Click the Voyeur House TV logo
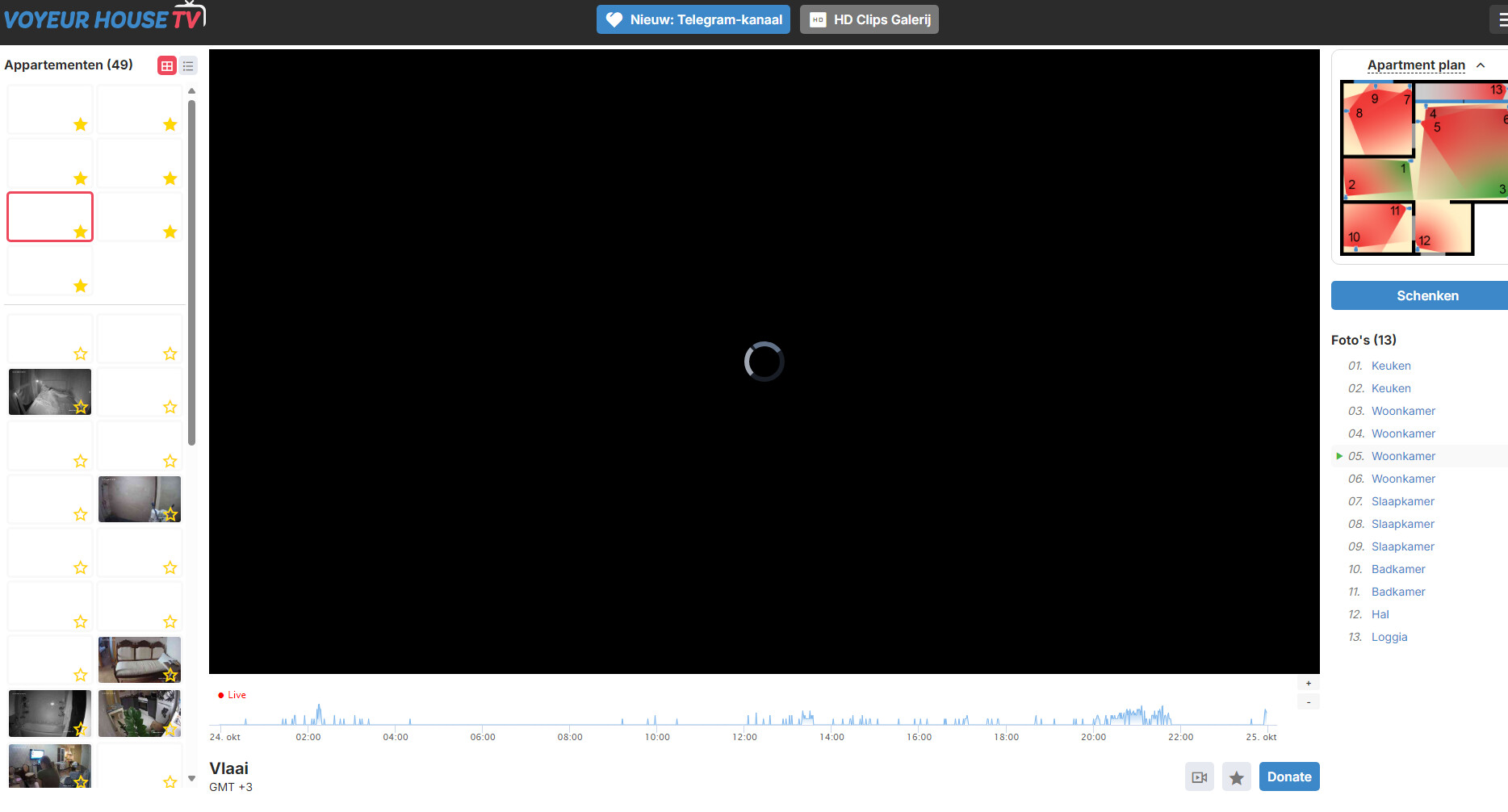The image size is (1508, 812). tap(103, 19)
